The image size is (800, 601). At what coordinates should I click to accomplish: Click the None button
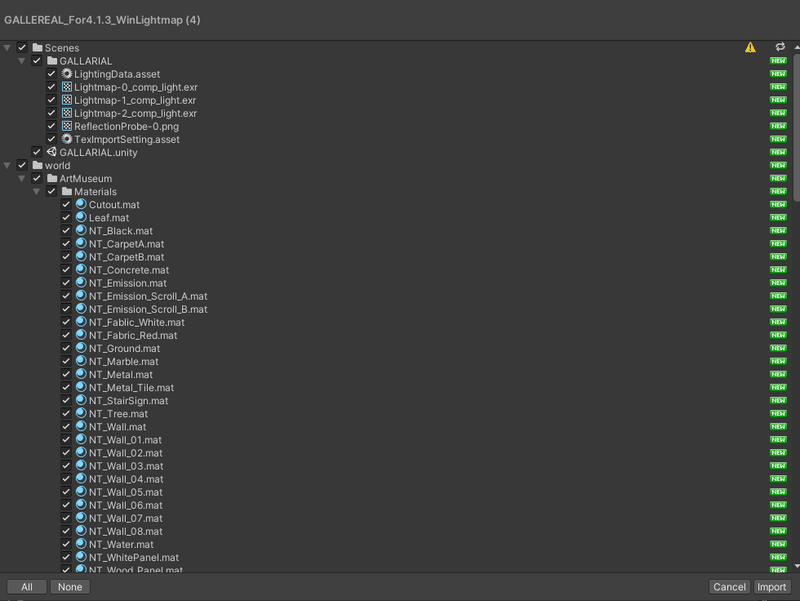[x=69, y=587]
